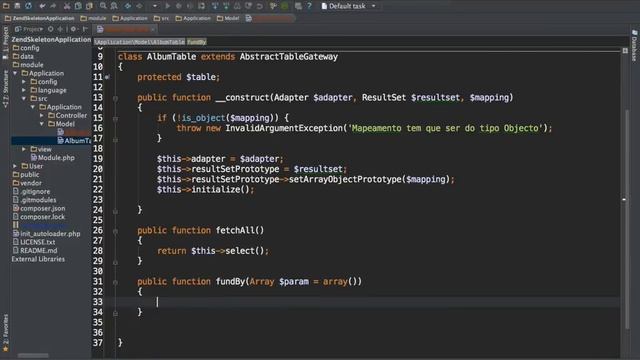Open the Structure side tool window tab
Viewport: 640px width, 360px height.
(5, 88)
